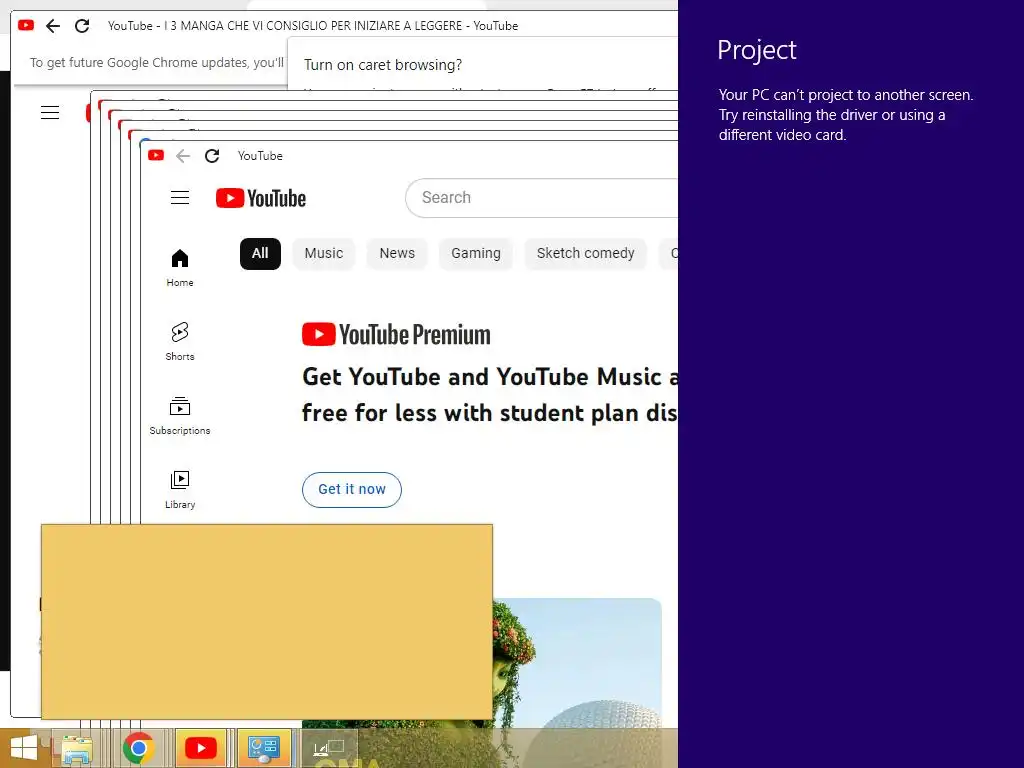Select the News filter chip
Screen dimensions: 1024x768
pos(397,253)
